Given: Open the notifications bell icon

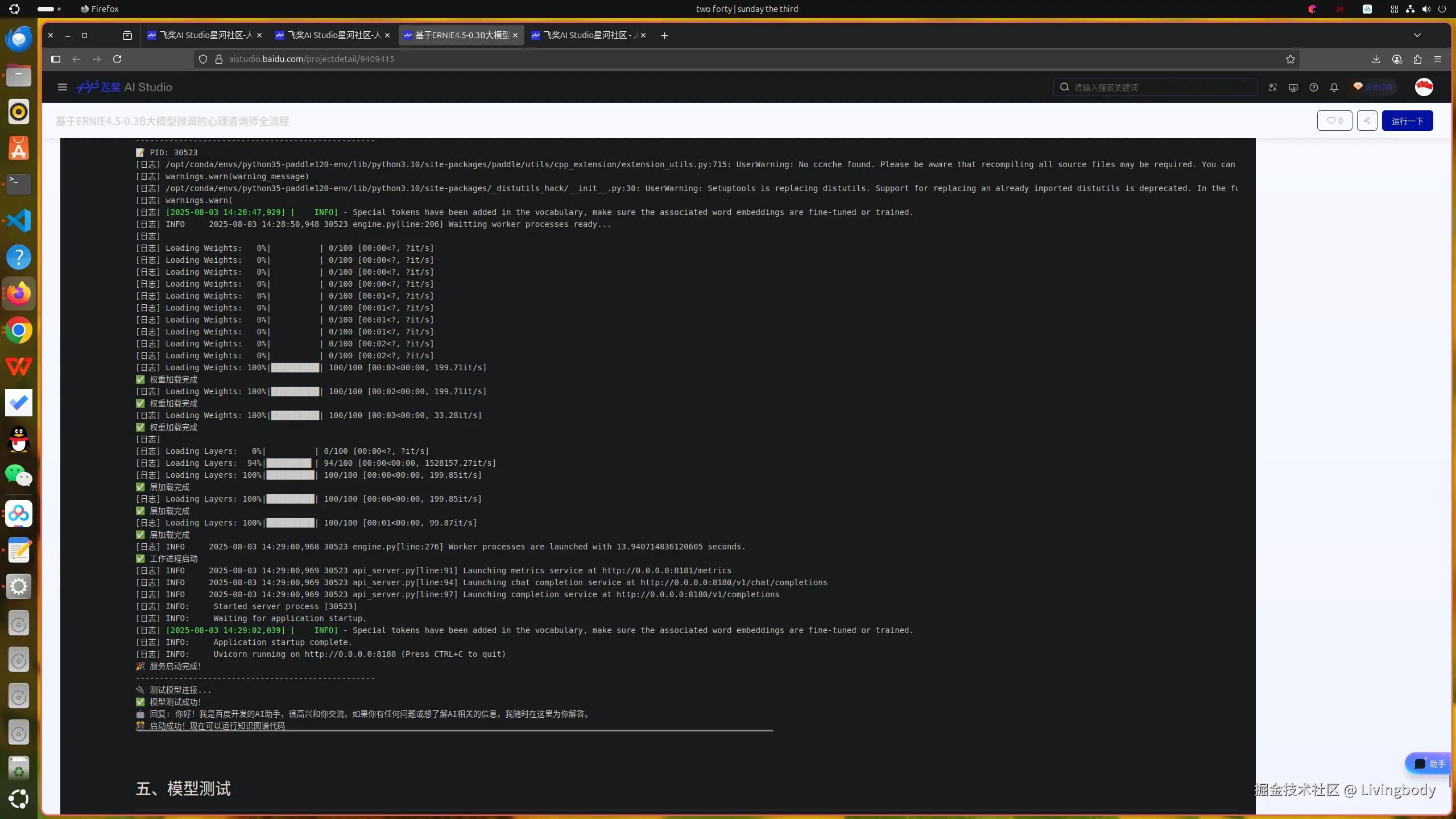Looking at the screenshot, I should (1334, 87).
